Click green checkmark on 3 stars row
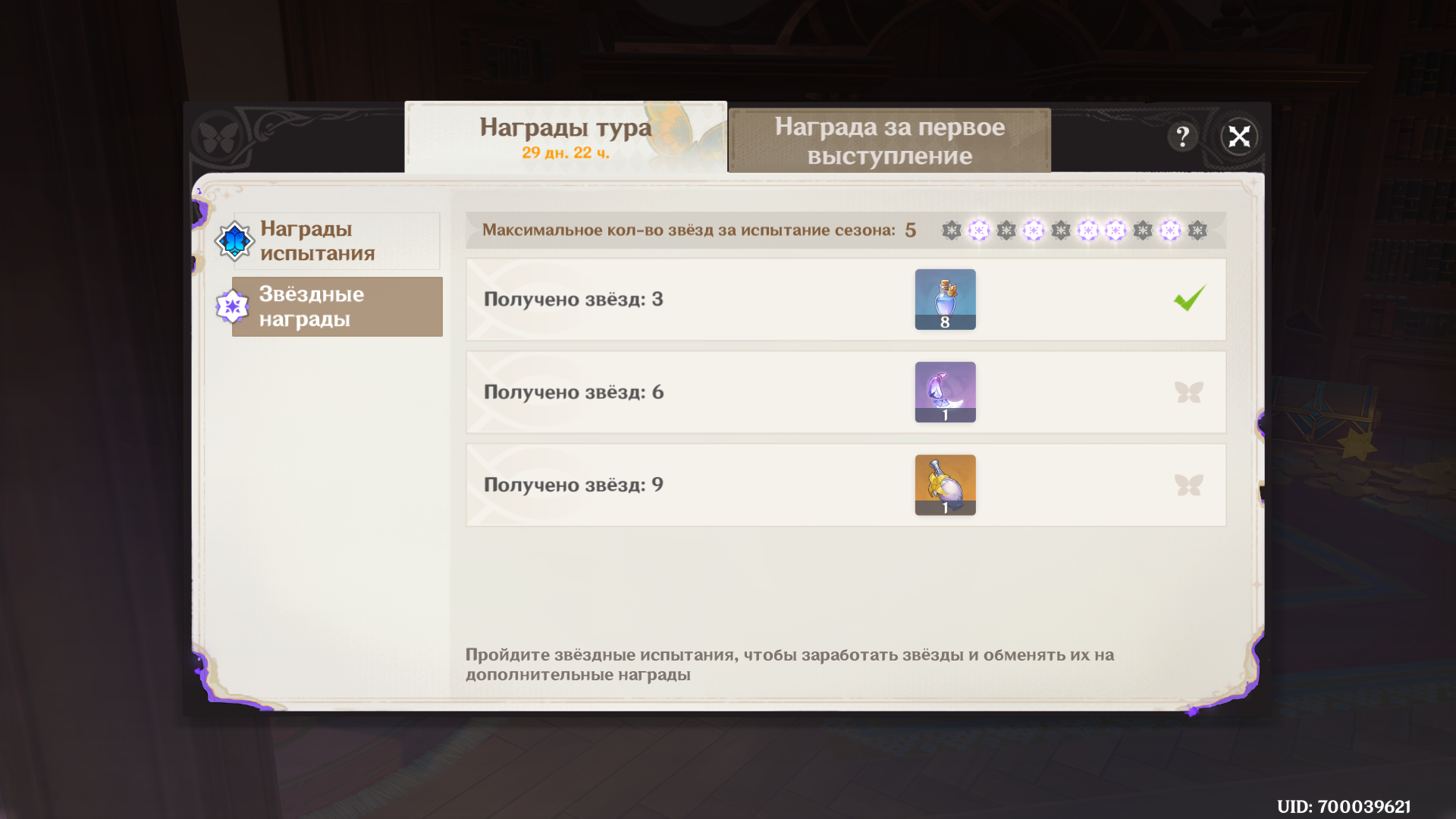 1189,298
